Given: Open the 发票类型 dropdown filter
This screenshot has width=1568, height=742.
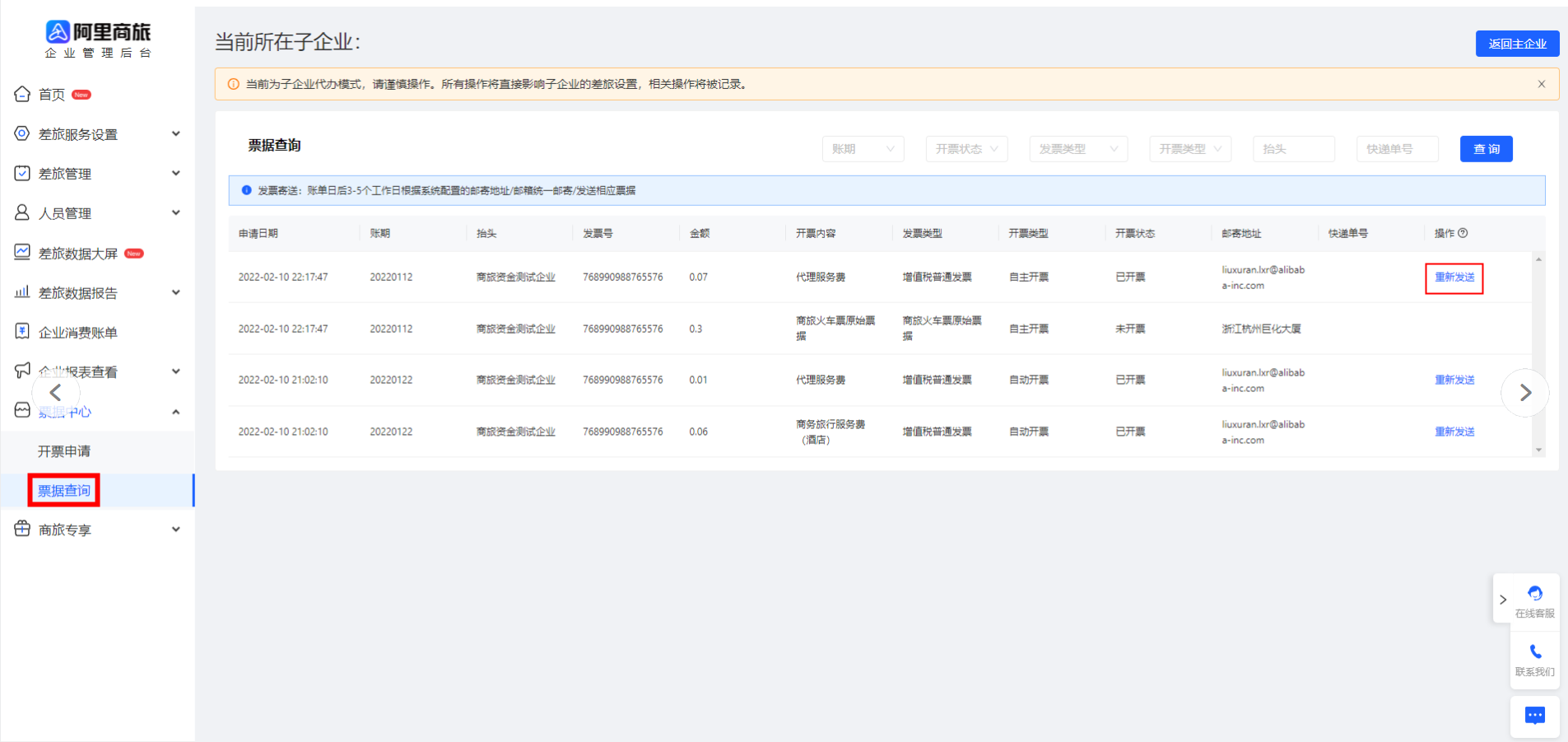Looking at the screenshot, I should click(1078, 149).
